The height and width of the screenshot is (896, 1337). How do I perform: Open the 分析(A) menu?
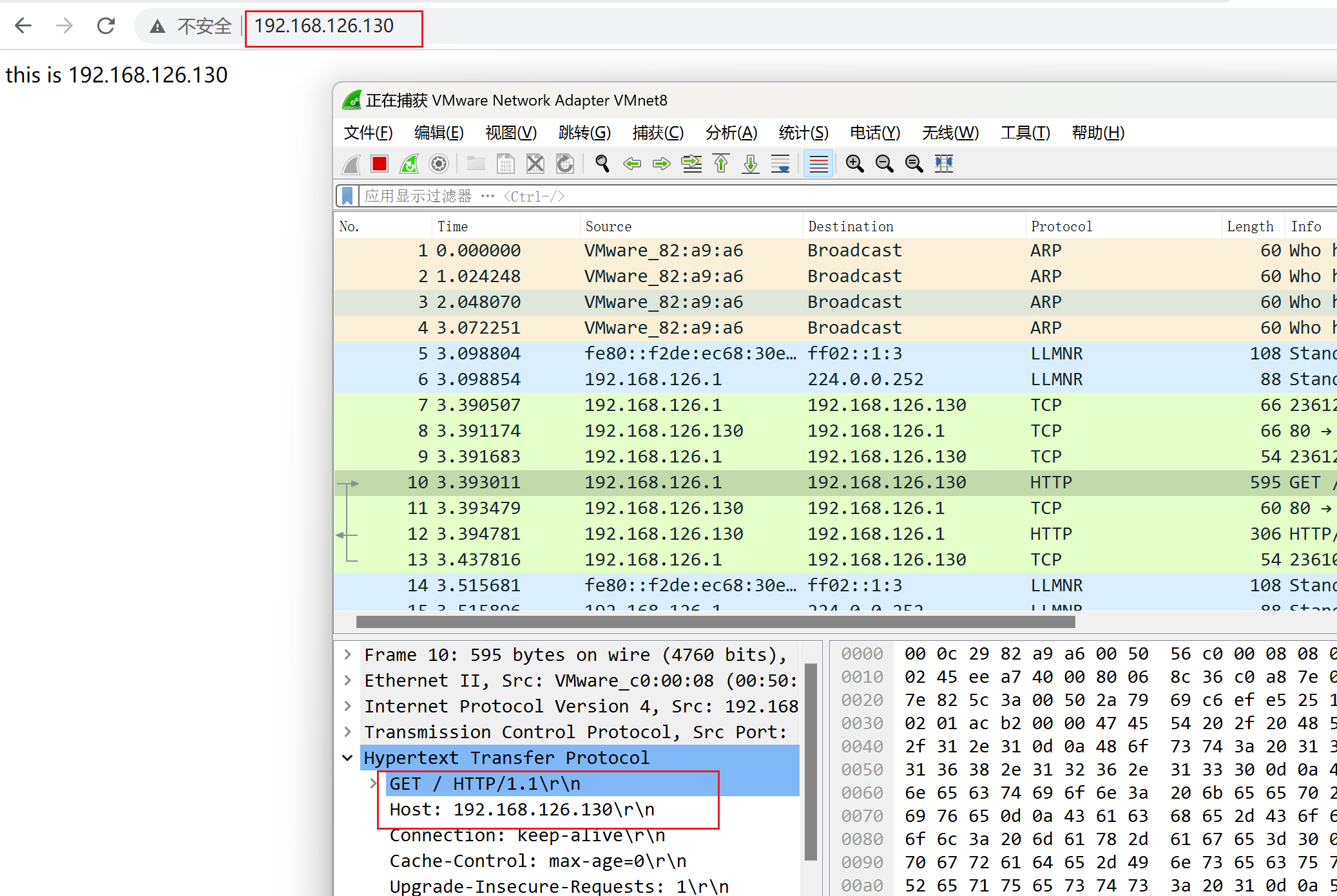[x=731, y=133]
